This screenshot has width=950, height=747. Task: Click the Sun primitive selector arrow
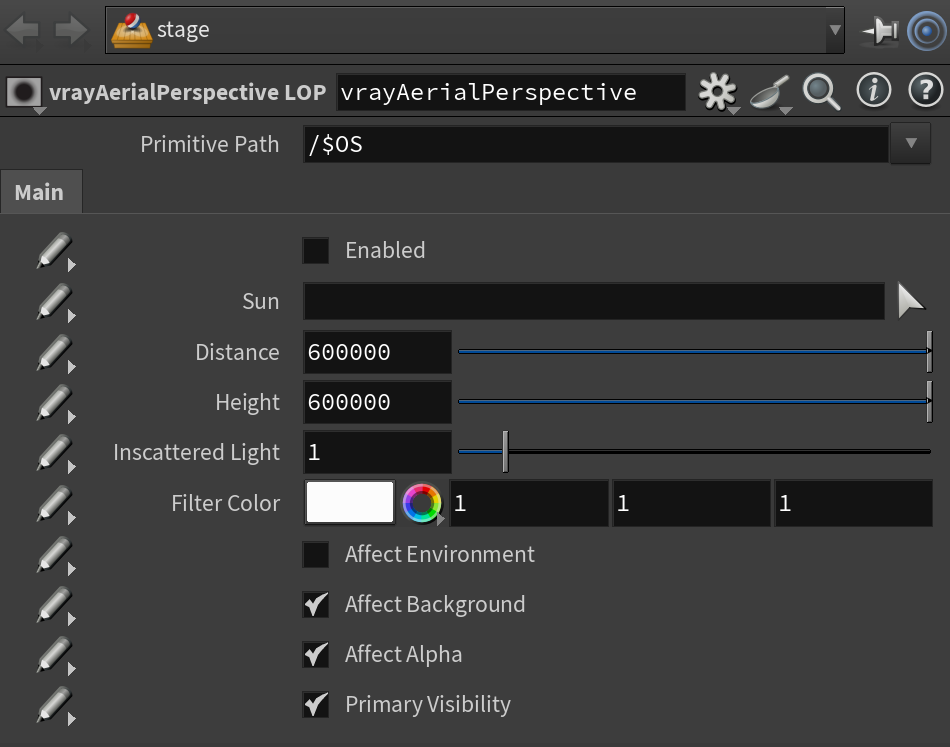pyautogui.click(x=910, y=300)
